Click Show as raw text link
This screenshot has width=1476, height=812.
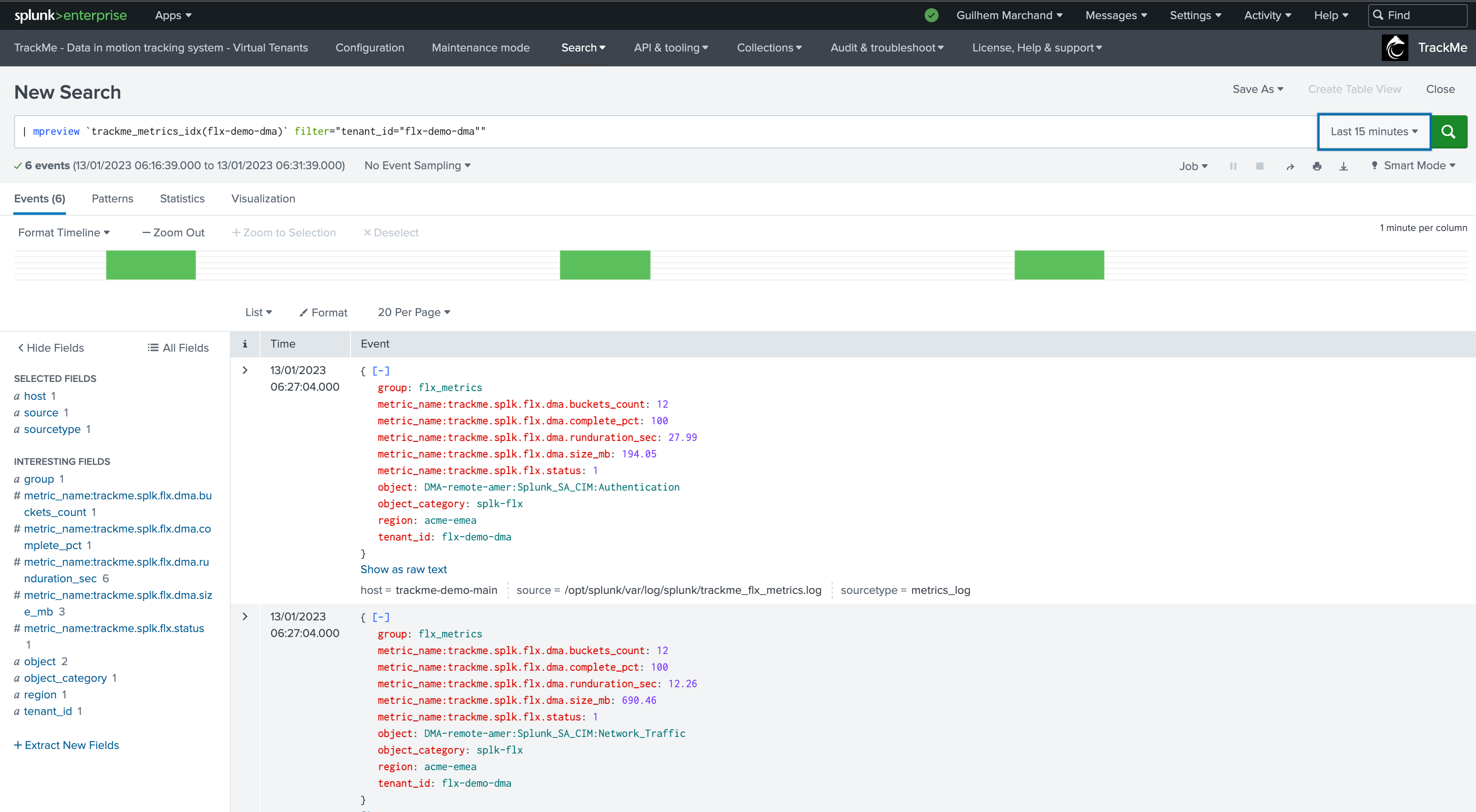[403, 569]
